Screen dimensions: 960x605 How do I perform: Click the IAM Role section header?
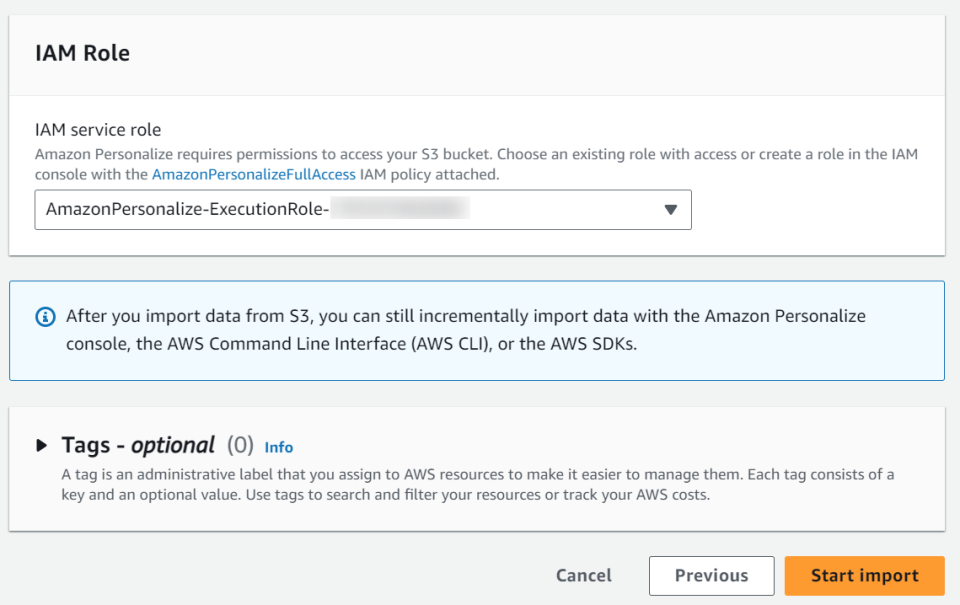82,53
